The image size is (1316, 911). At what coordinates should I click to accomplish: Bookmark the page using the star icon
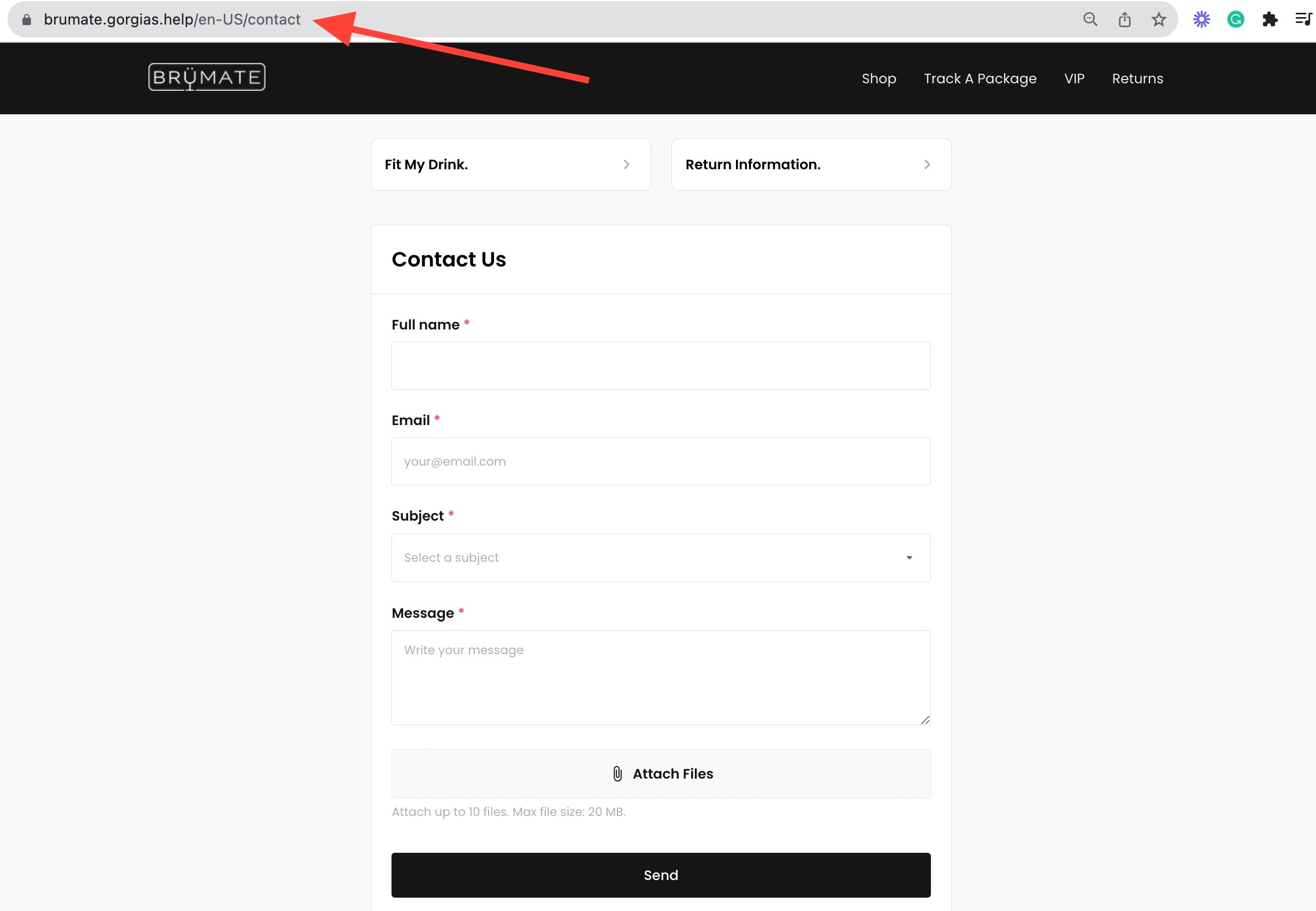(1158, 19)
